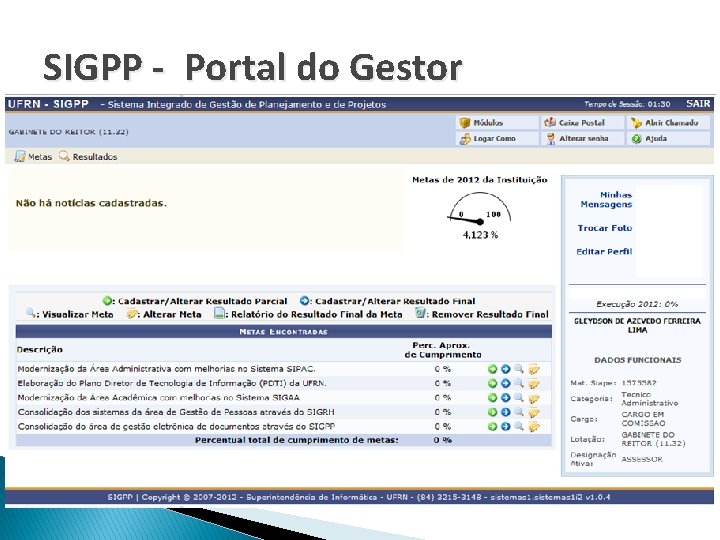The image size is (720, 540).
Task: Open the Módulos button
Action: (x=497, y=123)
